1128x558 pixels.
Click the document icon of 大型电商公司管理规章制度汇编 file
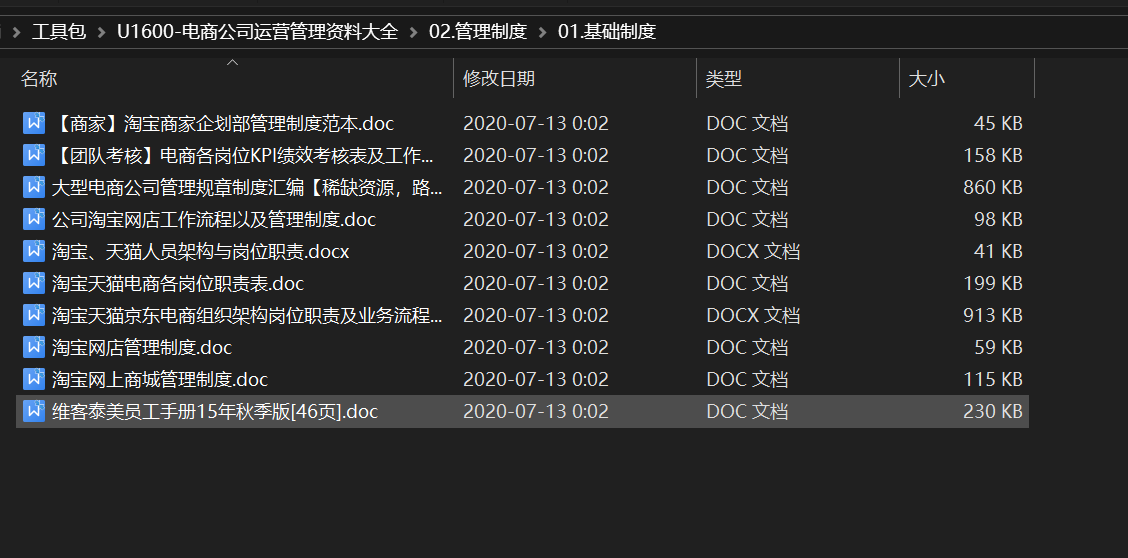[34, 187]
